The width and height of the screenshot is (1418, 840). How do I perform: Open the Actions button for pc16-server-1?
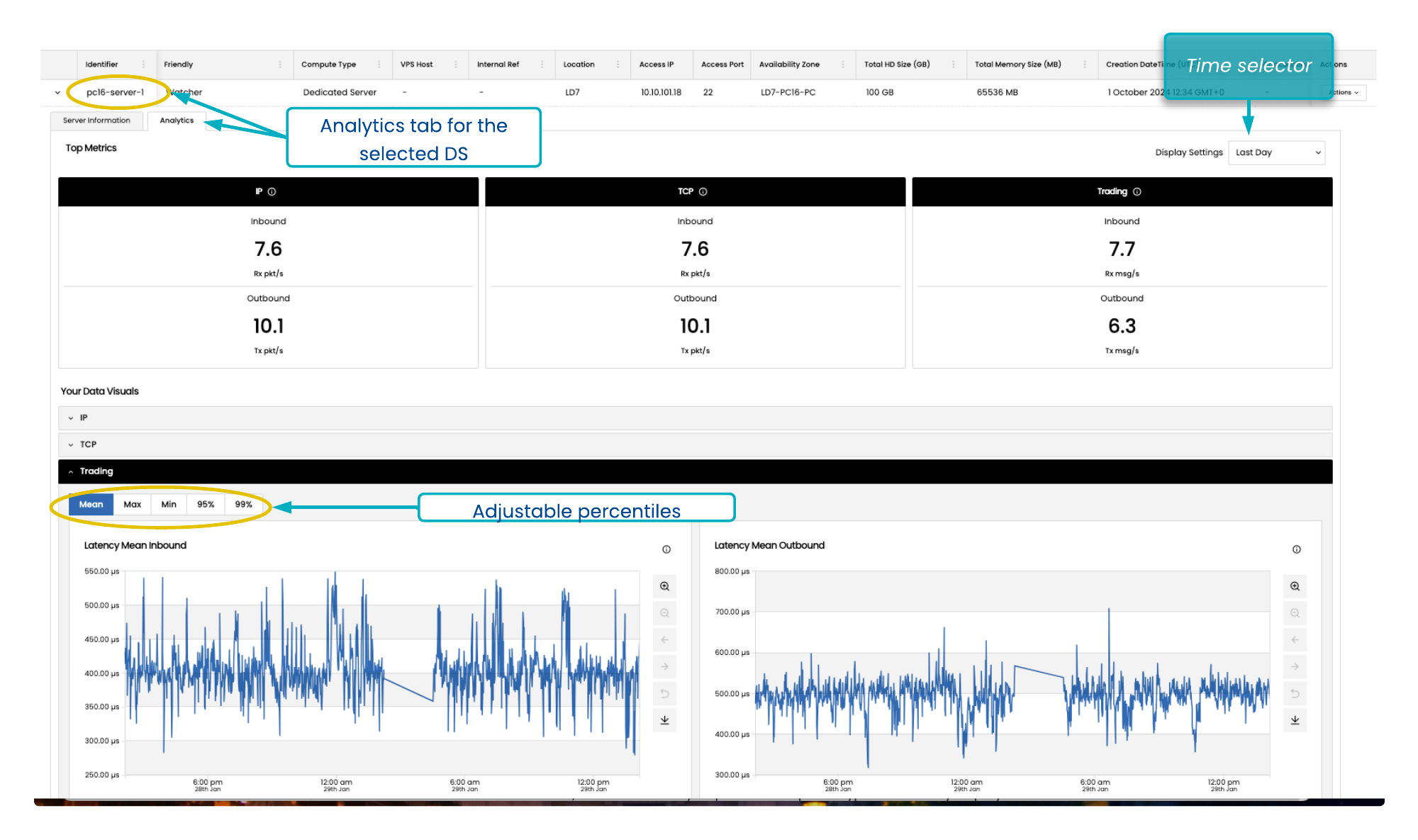pos(1344,92)
